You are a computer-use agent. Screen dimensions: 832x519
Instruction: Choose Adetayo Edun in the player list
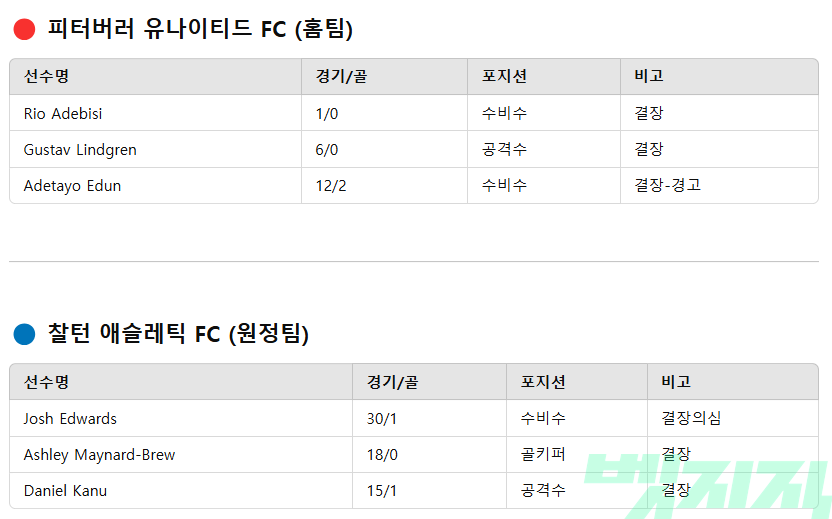coord(72,186)
